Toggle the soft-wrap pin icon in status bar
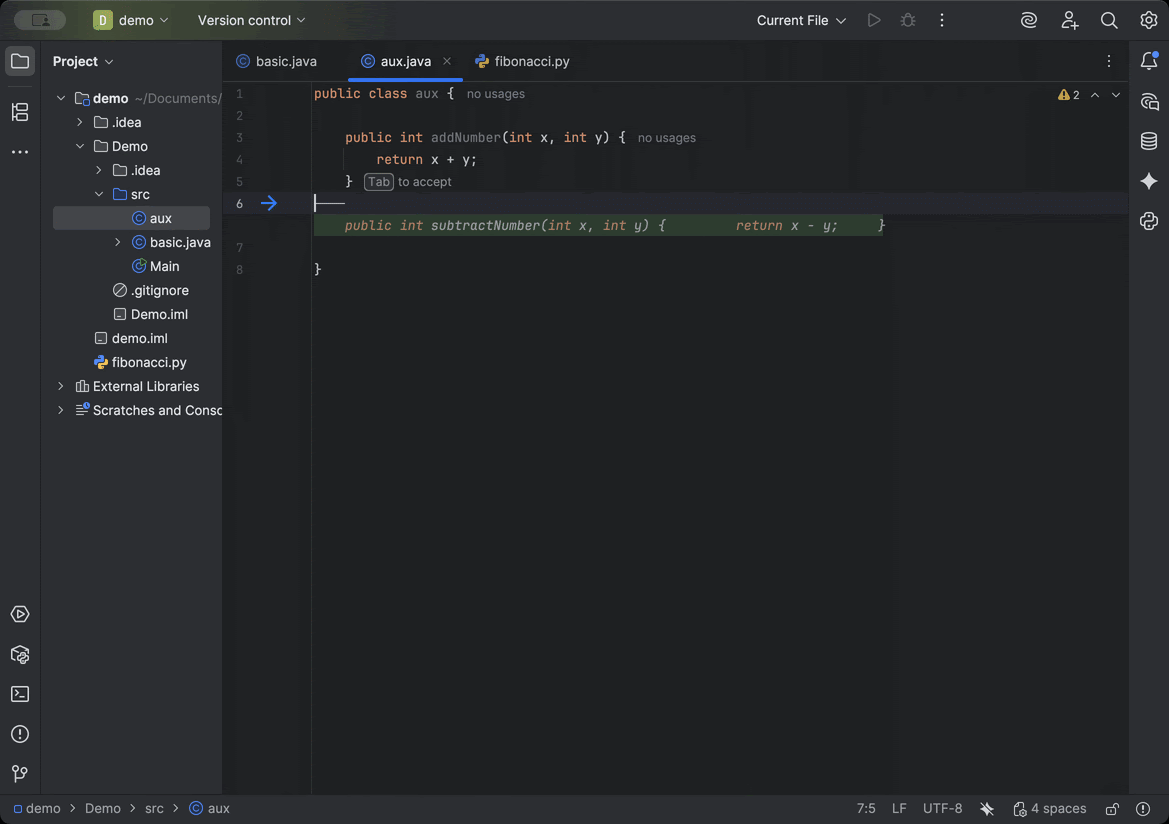 click(x=987, y=808)
